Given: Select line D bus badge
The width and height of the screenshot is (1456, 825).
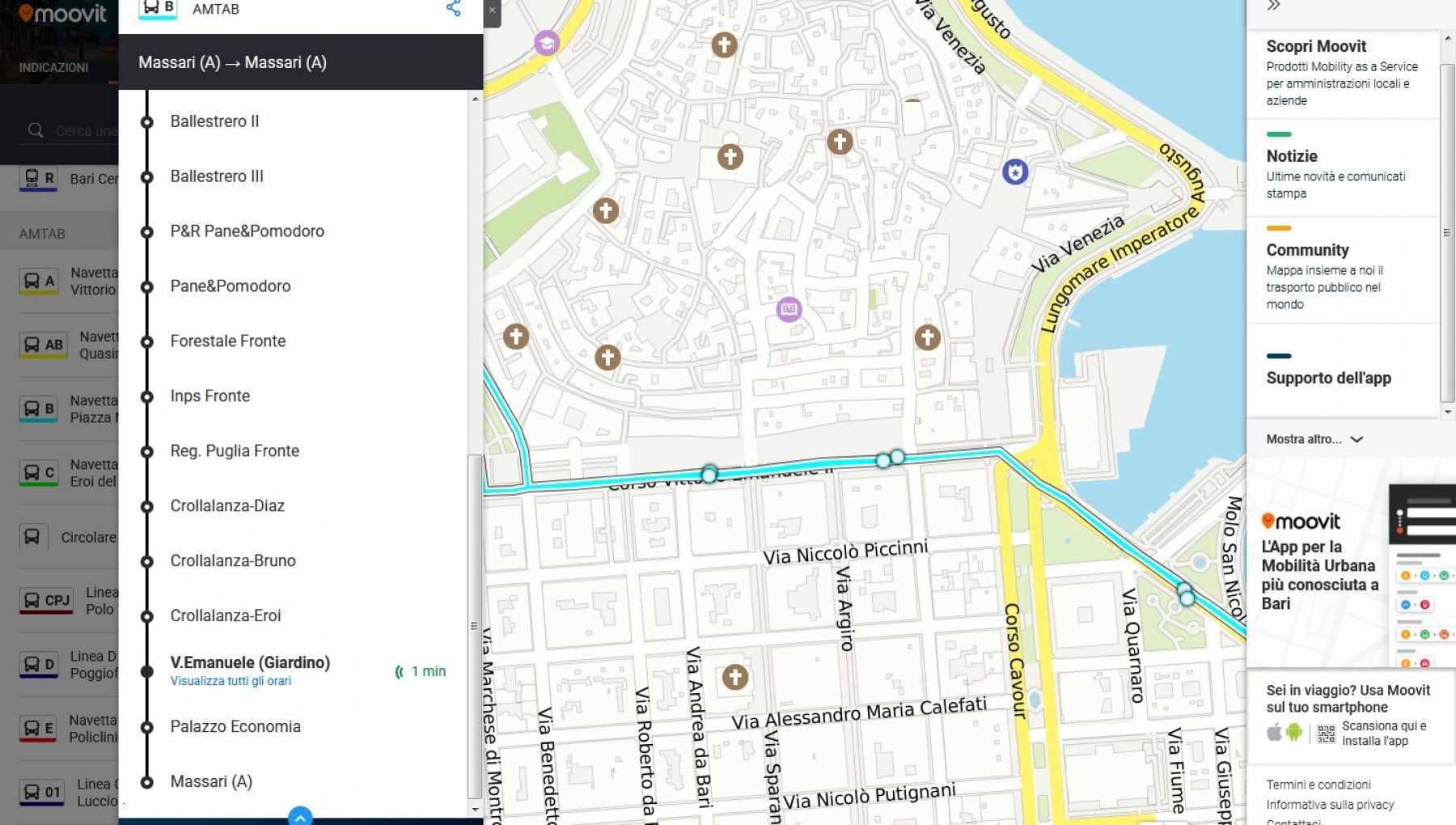Looking at the screenshot, I should [x=38, y=665].
